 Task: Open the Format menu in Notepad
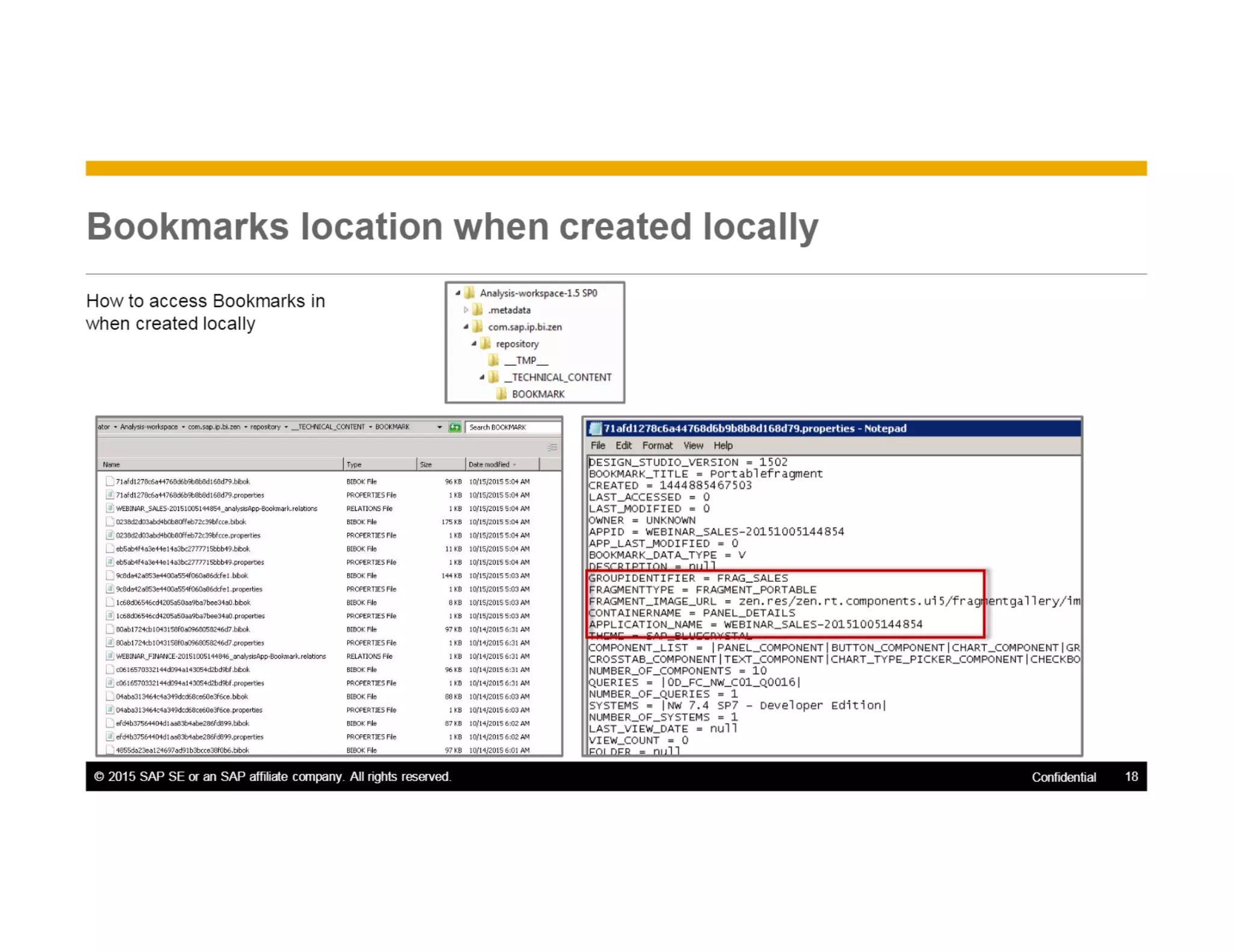tap(657, 445)
